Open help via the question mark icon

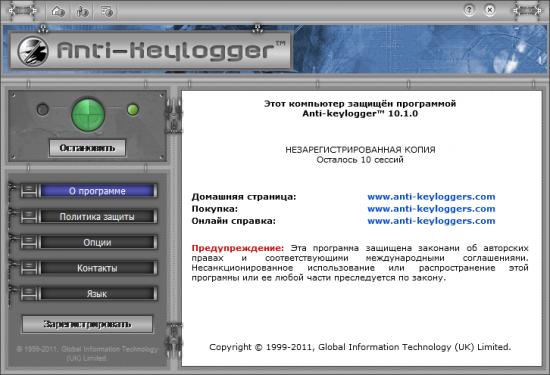point(469,10)
